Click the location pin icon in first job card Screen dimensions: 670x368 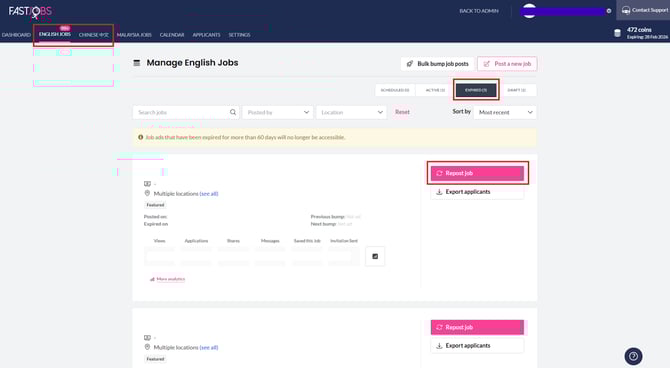(x=147, y=193)
